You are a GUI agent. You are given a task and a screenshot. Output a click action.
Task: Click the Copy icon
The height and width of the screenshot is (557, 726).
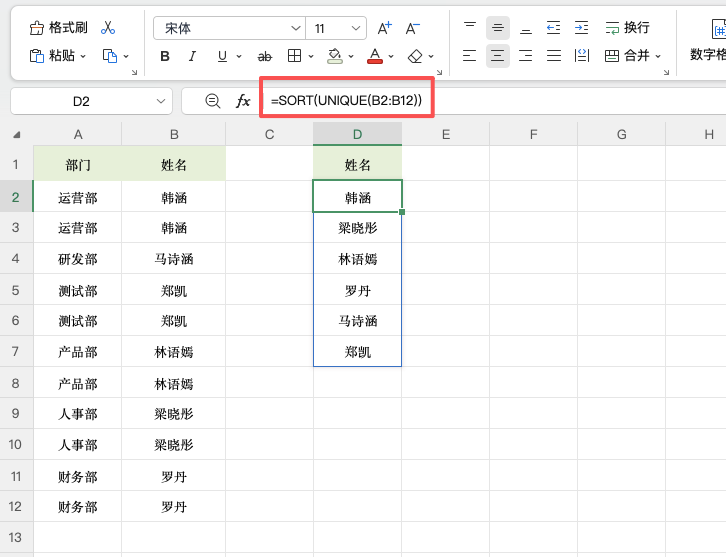(x=109, y=56)
